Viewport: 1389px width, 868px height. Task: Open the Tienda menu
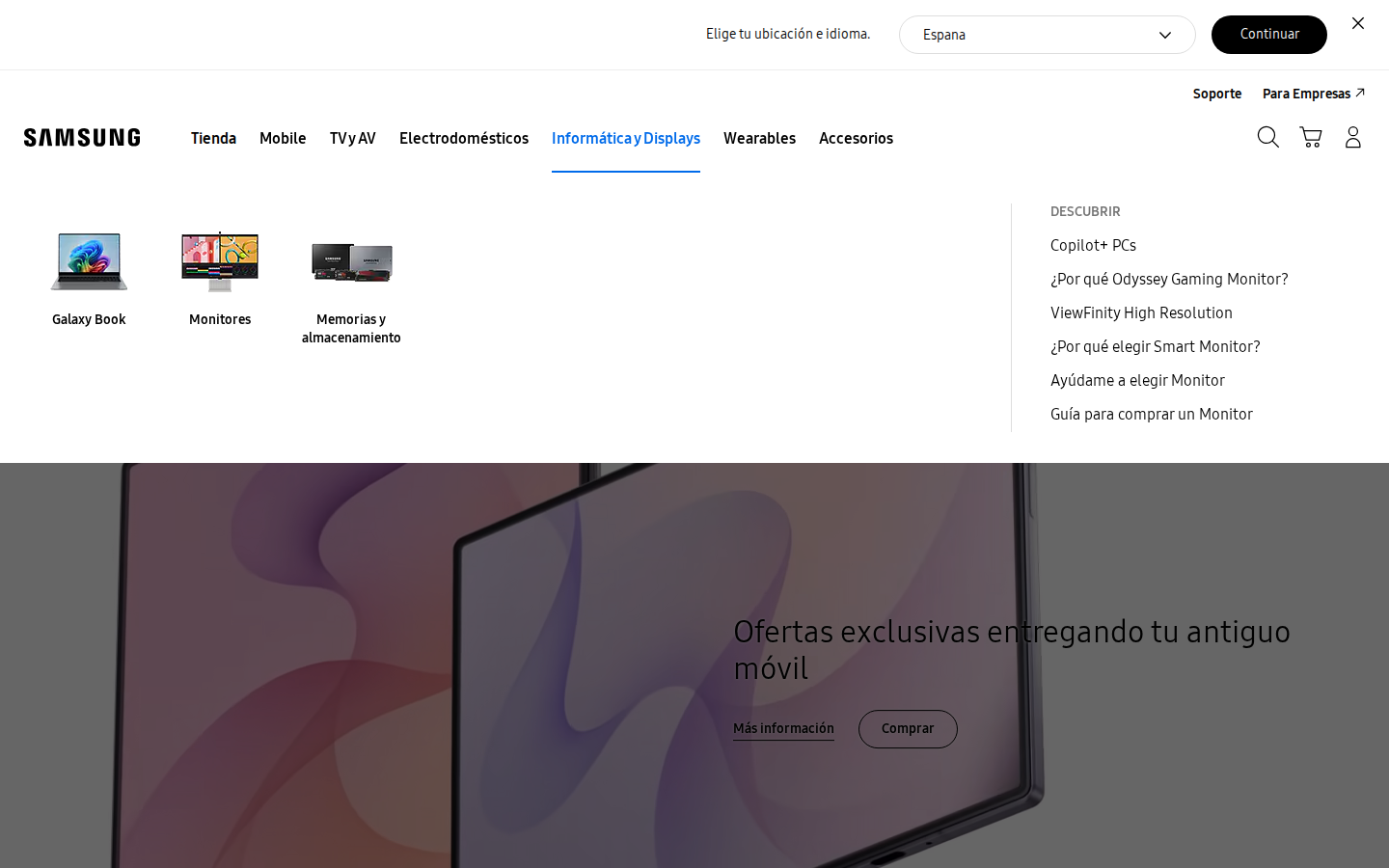(x=213, y=139)
